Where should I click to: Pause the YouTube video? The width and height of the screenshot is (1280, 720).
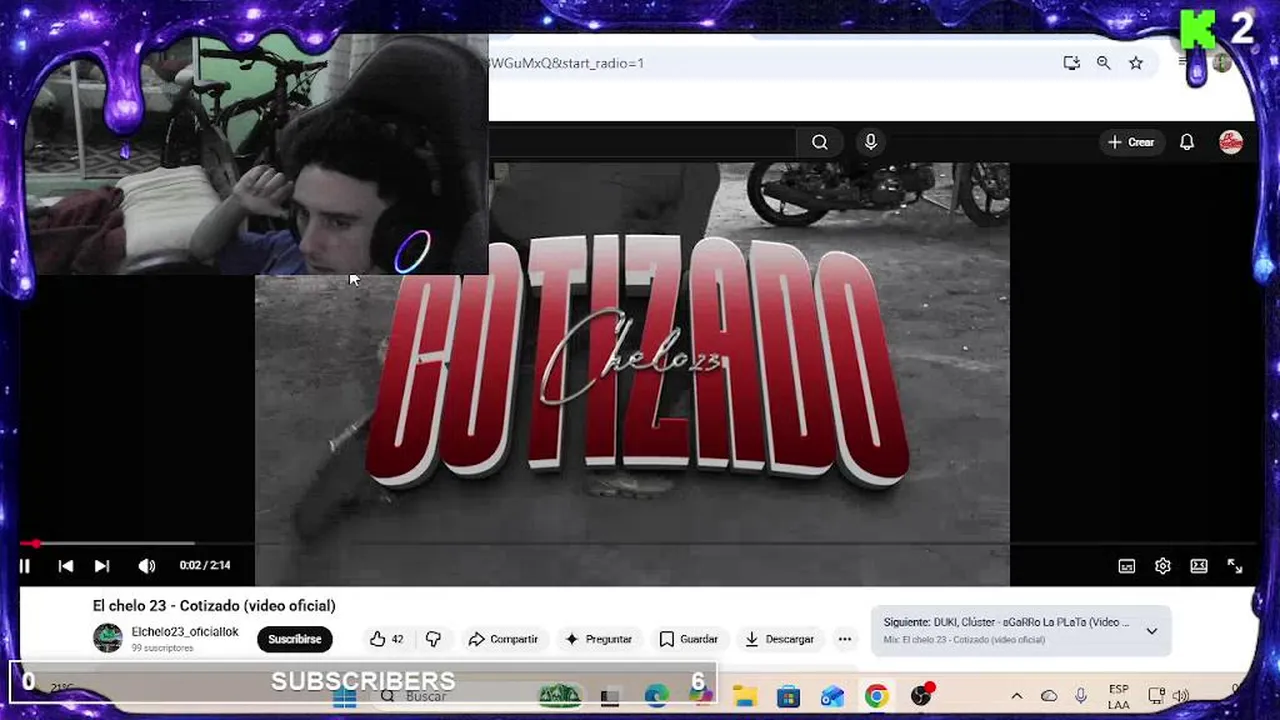pyautogui.click(x=25, y=566)
